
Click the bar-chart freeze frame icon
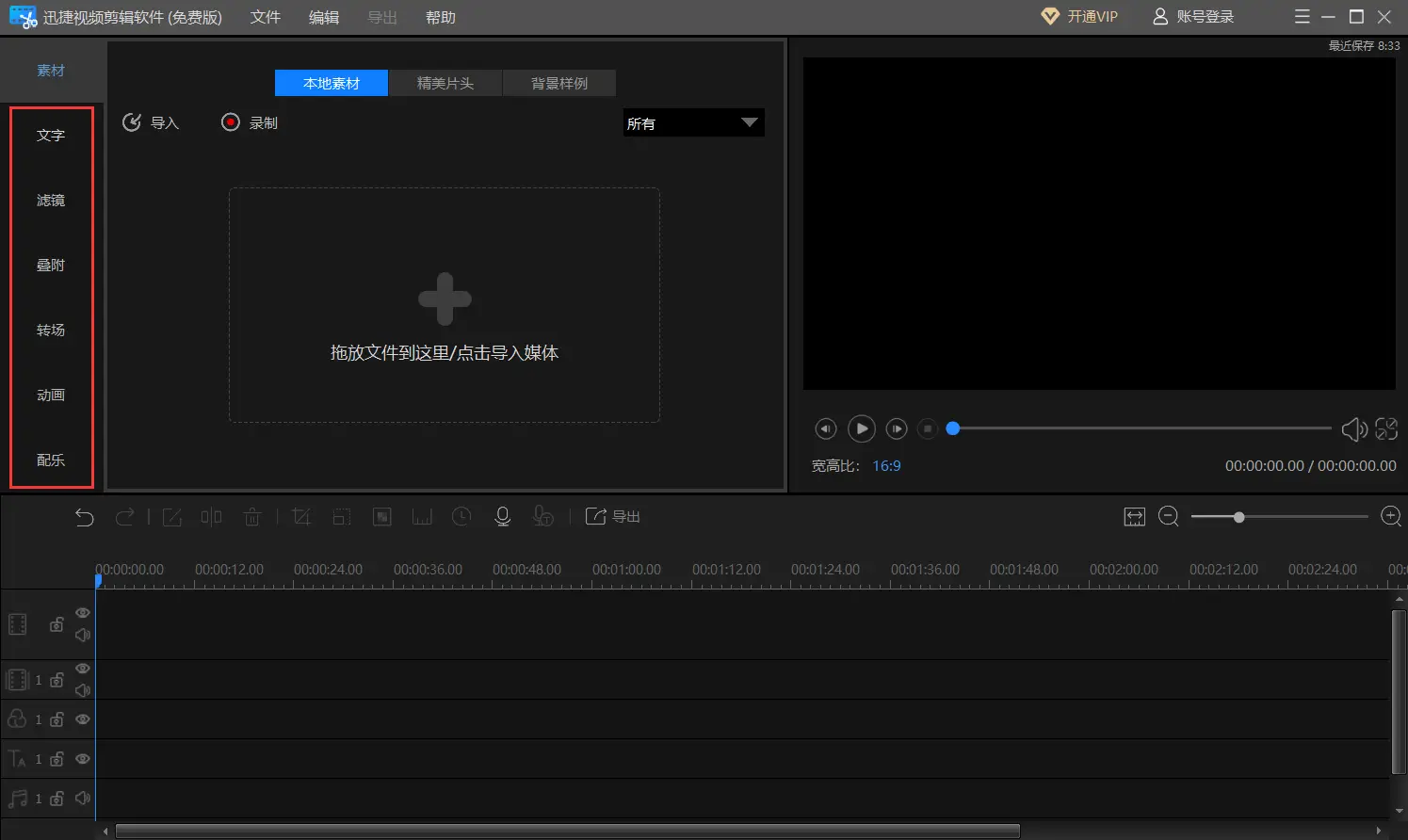(x=422, y=516)
